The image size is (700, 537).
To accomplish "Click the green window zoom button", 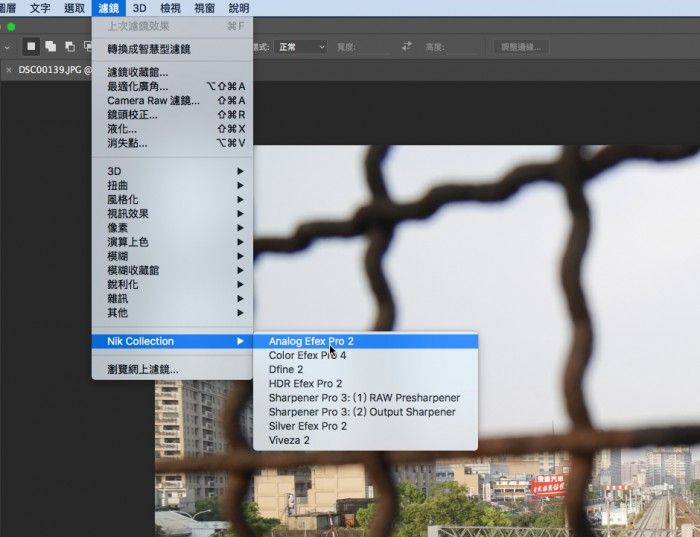I will click(x=11, y=27).
